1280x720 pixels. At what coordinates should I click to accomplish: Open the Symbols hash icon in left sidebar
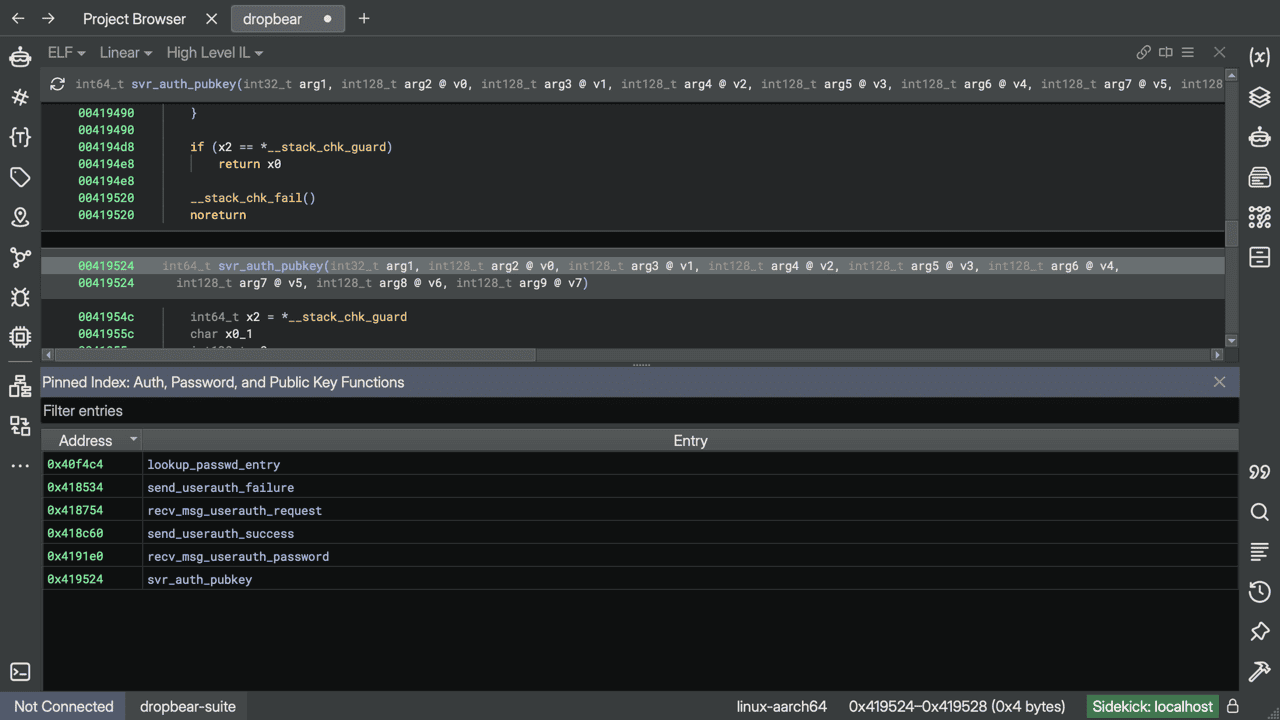(20, 97)
